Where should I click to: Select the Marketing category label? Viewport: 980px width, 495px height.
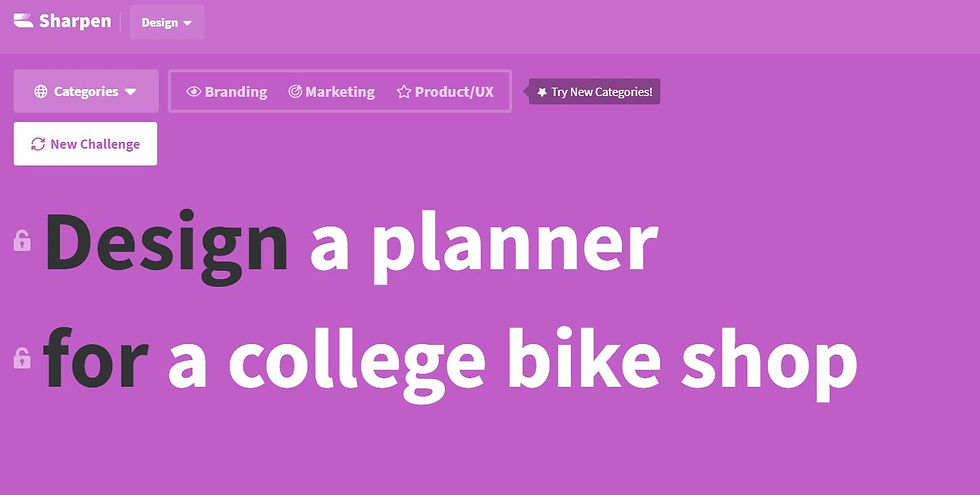point(340,92)
